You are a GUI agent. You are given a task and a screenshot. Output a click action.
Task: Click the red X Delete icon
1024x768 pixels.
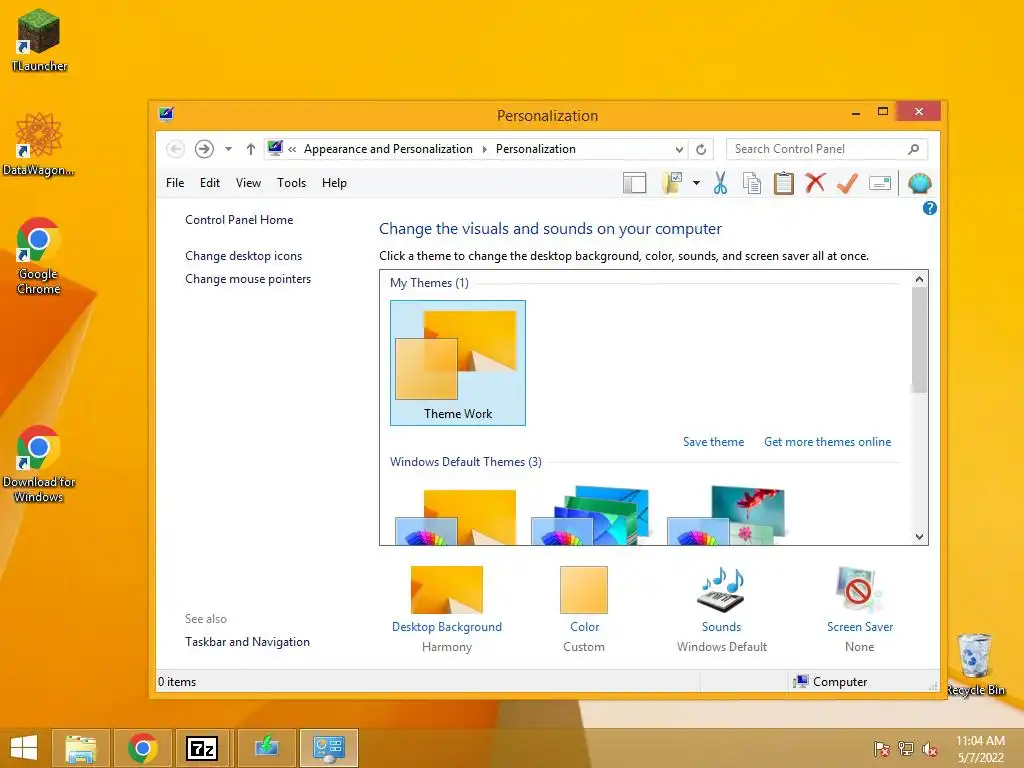tap(815, 183)
